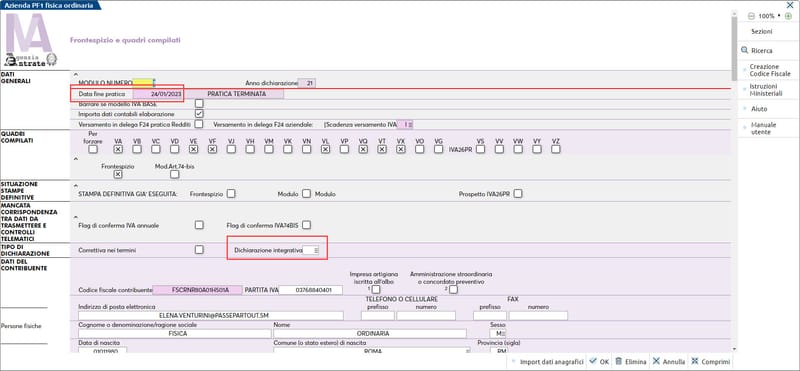Click the Data fine pratica field
This screenshot has height=371, width=800.
158,94
